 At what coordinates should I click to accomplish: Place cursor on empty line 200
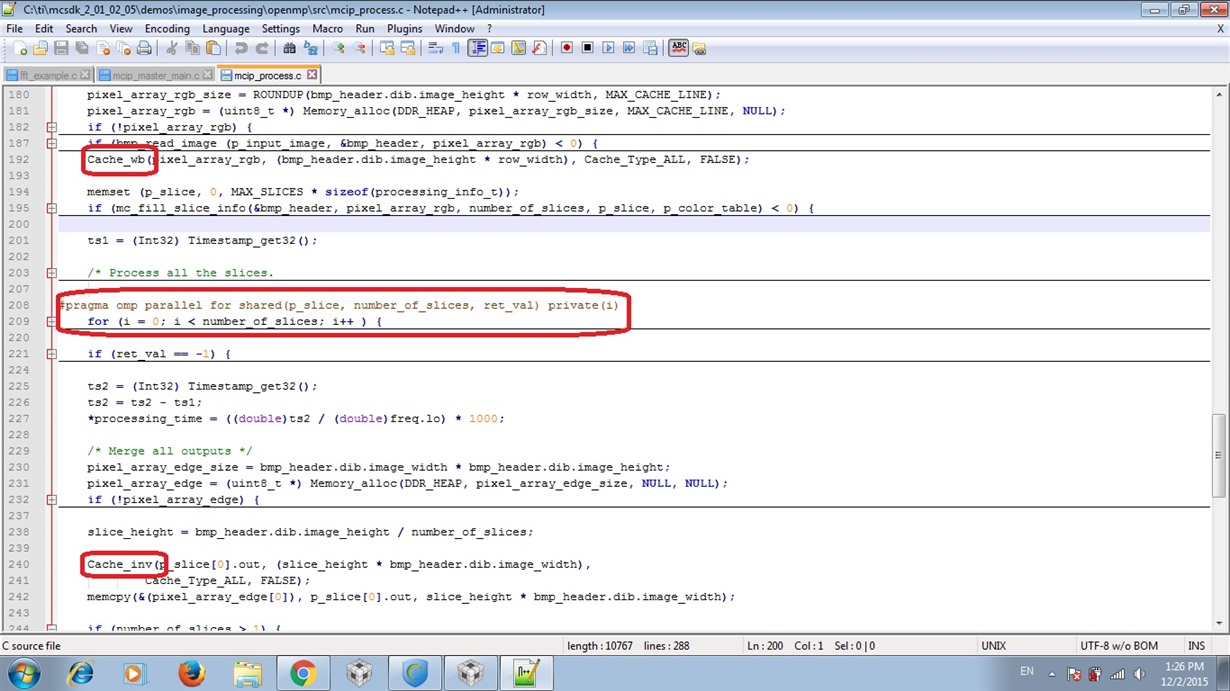click(x=634, y=224)
